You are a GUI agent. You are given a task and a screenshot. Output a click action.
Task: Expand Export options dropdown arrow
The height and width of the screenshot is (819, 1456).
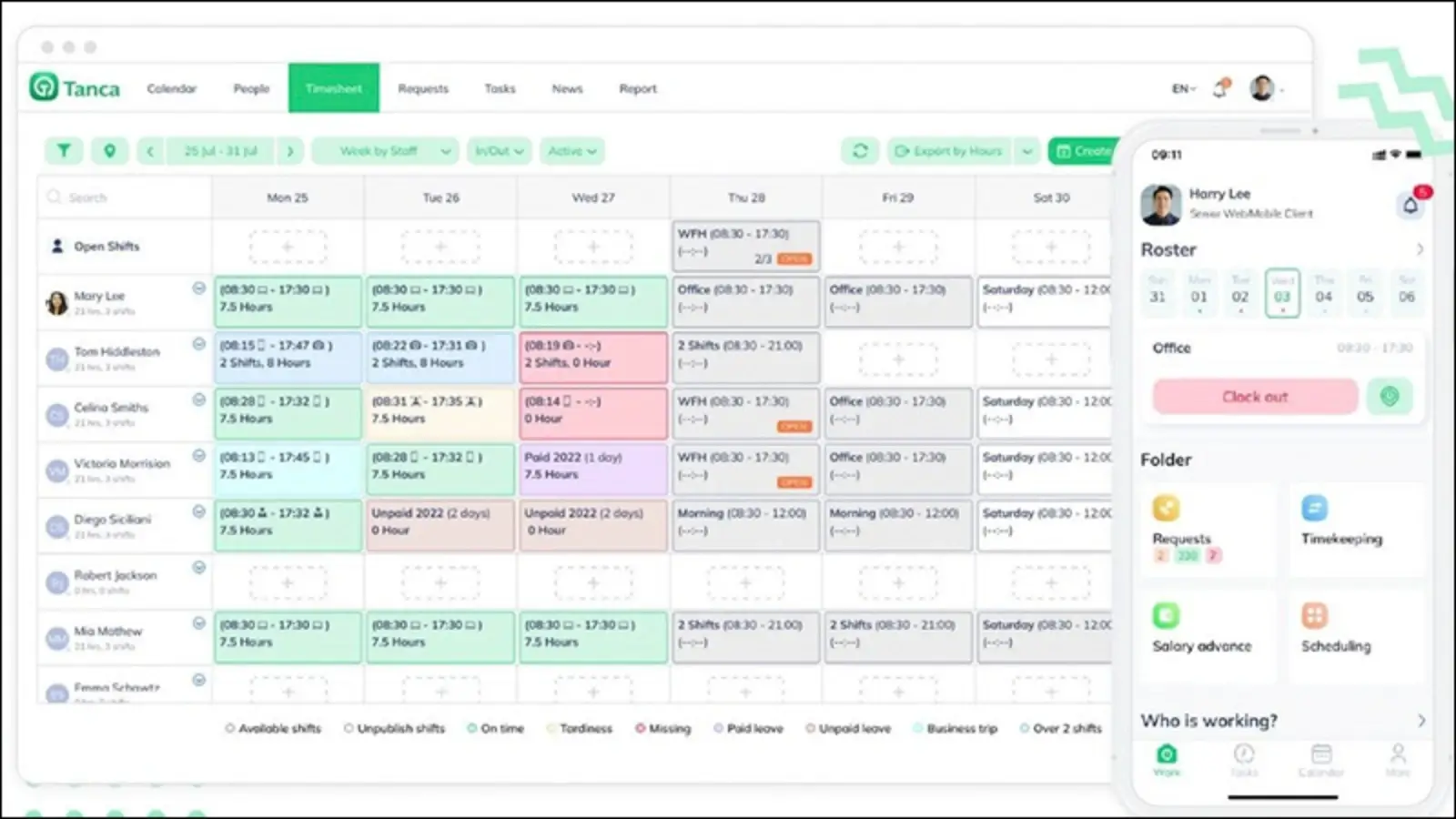1026,151
